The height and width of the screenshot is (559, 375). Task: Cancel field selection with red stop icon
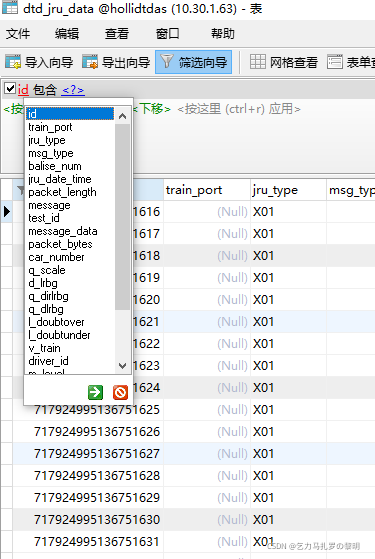pyautogui.click(x=120, y=393)
